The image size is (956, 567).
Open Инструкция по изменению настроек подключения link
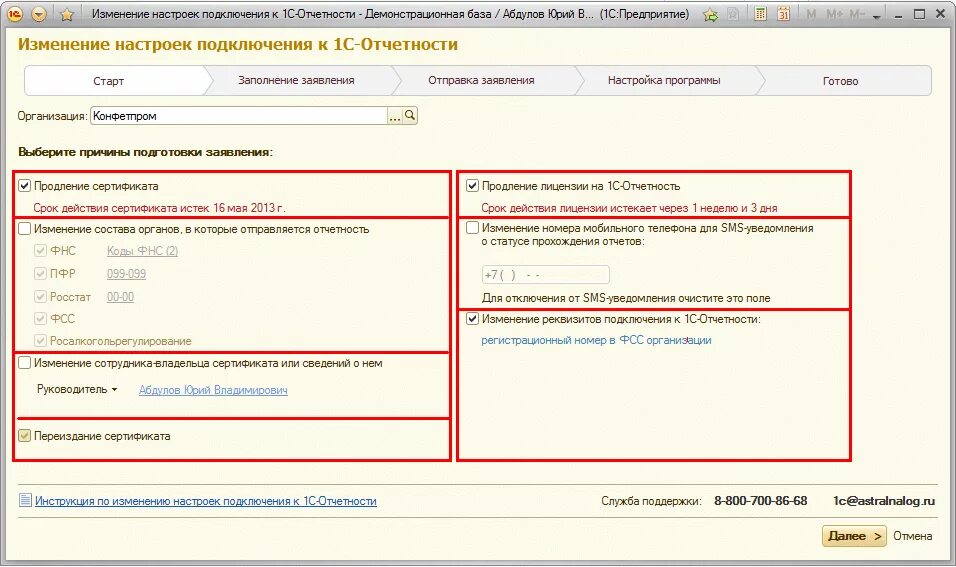click(x=205, y=501)
